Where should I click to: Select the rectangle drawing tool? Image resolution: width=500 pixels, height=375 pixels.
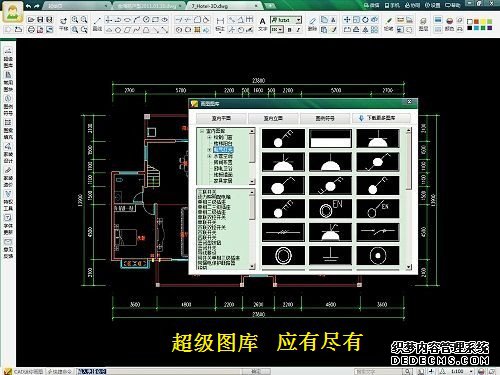pos(155,20)
